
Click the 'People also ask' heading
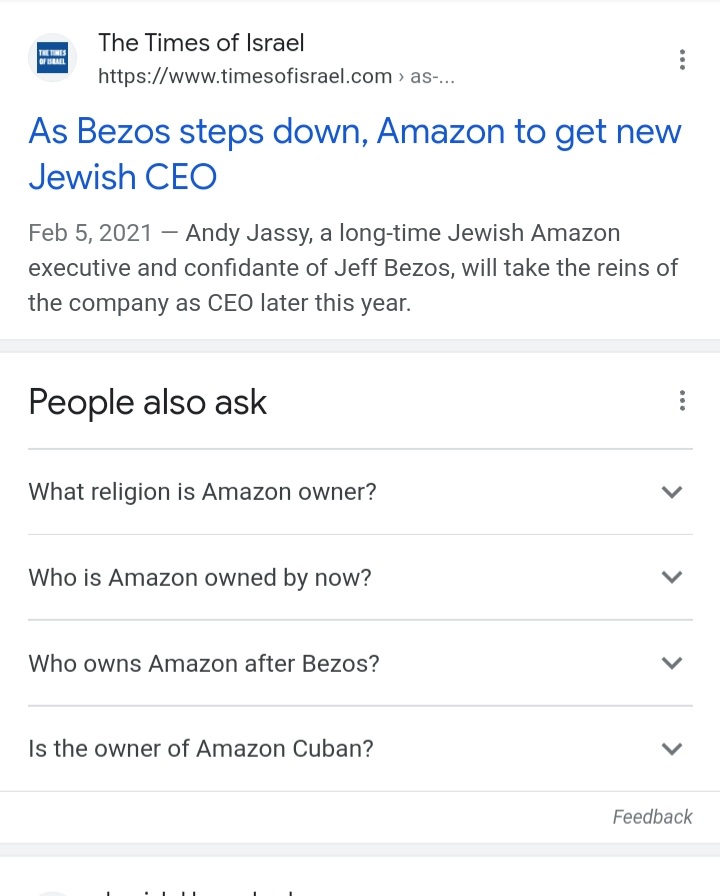pyautogui.click(x=147, y=402)
